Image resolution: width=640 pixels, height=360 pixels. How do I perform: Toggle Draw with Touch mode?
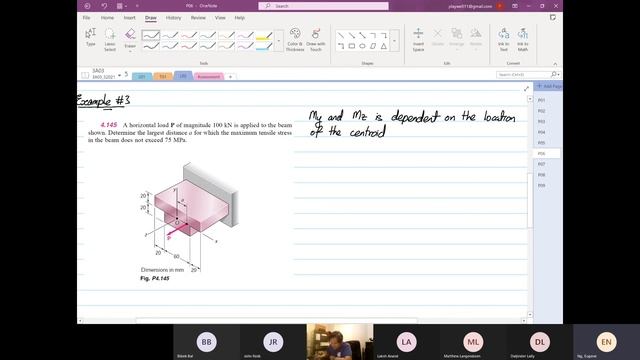(316, 39)
